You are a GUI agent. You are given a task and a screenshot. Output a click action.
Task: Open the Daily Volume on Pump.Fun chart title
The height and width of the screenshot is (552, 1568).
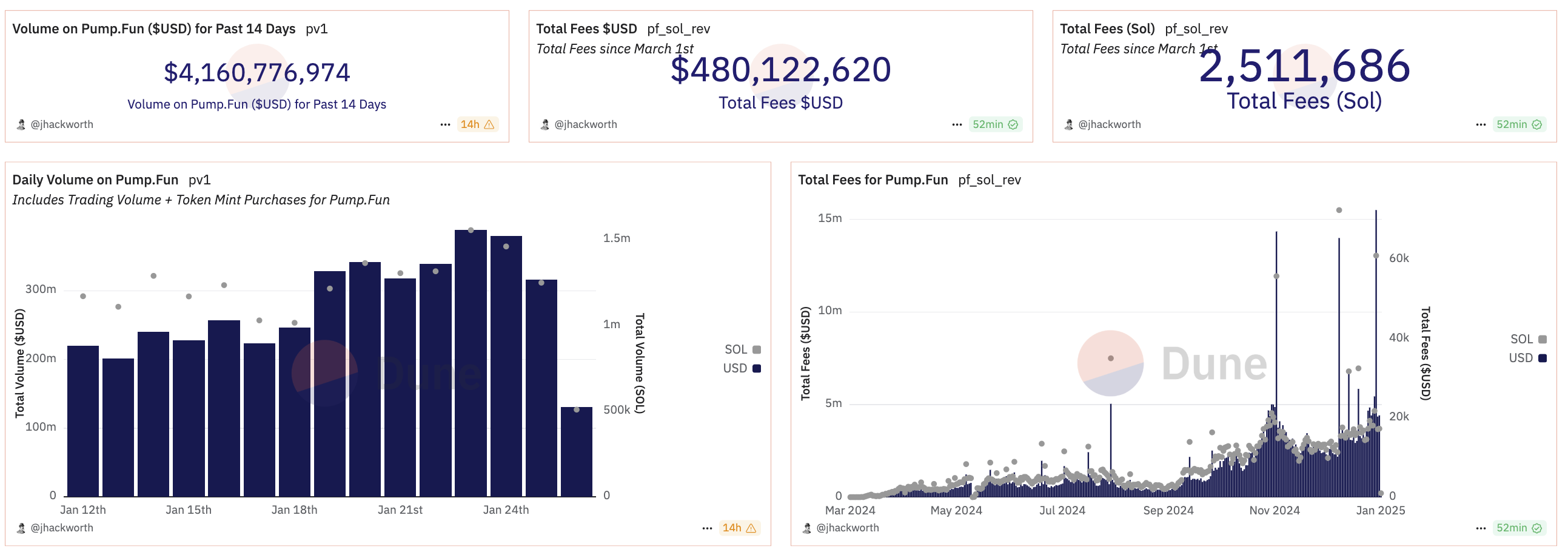point(96,180)
